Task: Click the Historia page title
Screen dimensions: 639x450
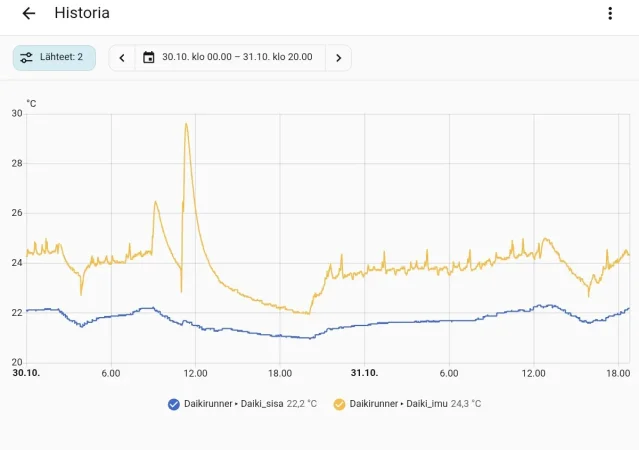Action: [82, 13]
